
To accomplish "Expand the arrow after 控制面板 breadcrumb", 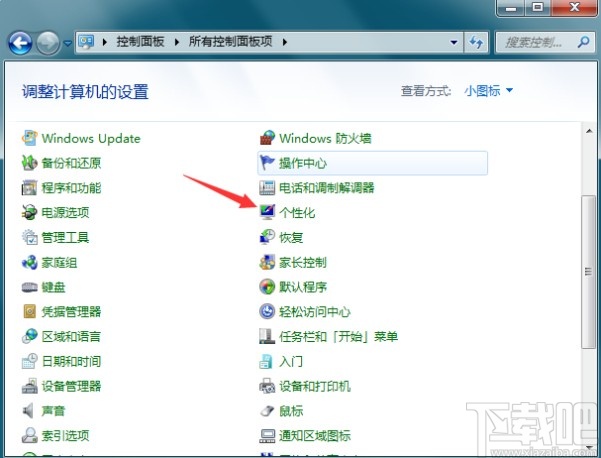I will [177, 42].
